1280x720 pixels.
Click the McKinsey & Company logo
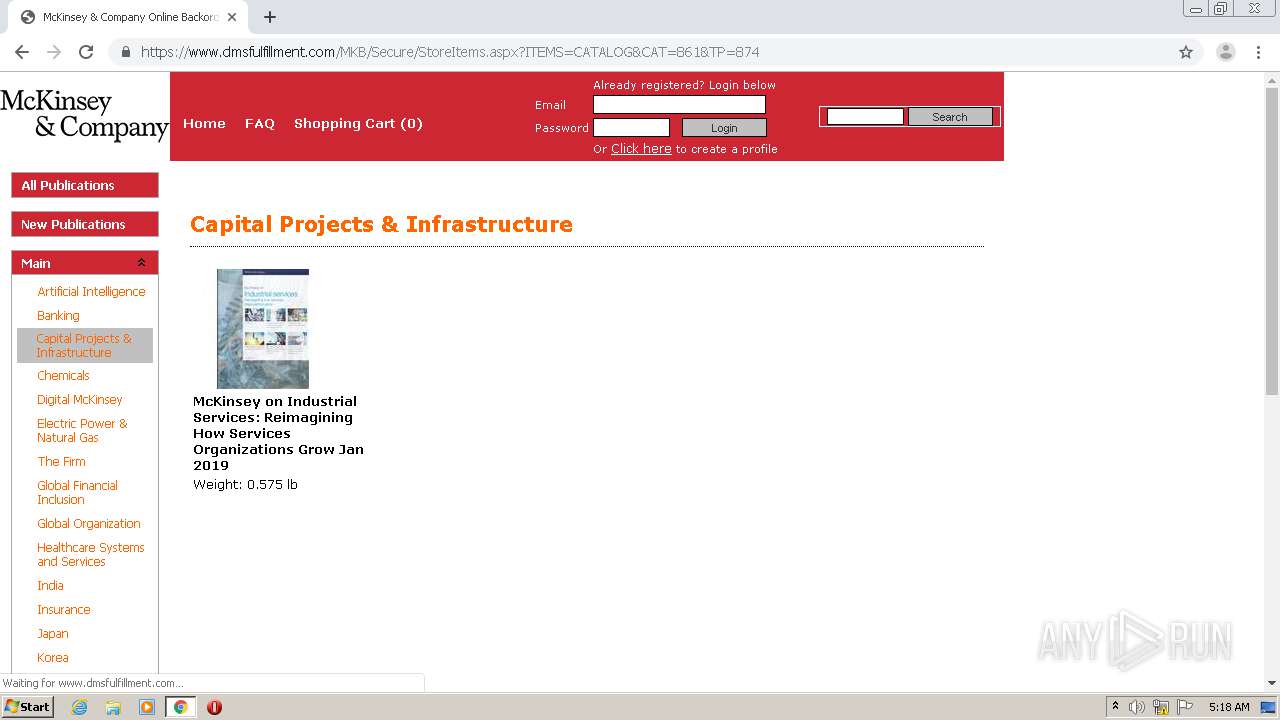tap(84, 115)
